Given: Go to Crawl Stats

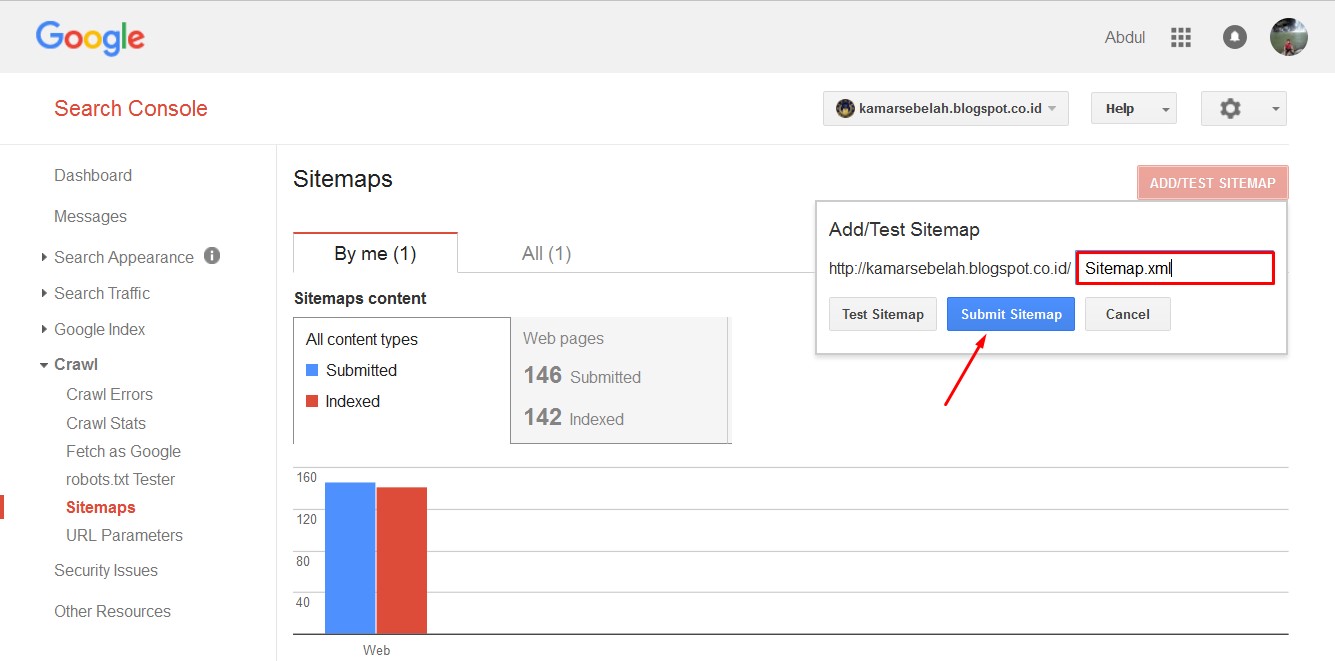Looking at the screenshot, I should pyautogui.click(x=106, y=423).
